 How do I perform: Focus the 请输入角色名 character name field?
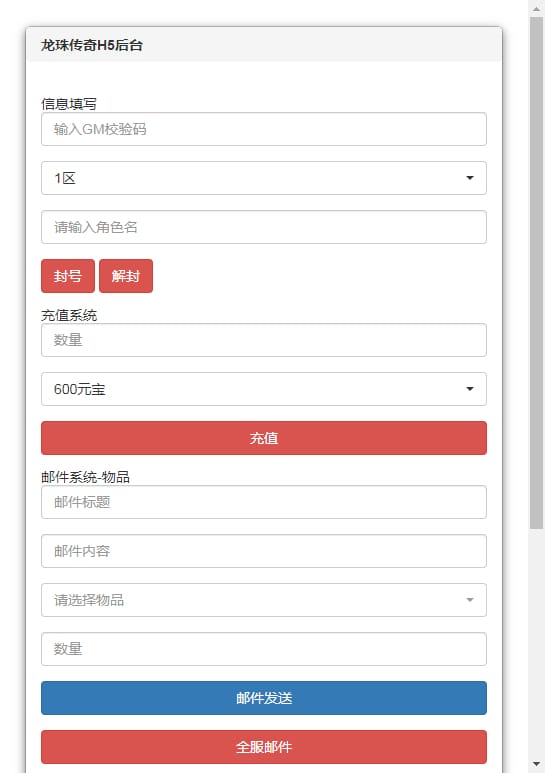264,227
